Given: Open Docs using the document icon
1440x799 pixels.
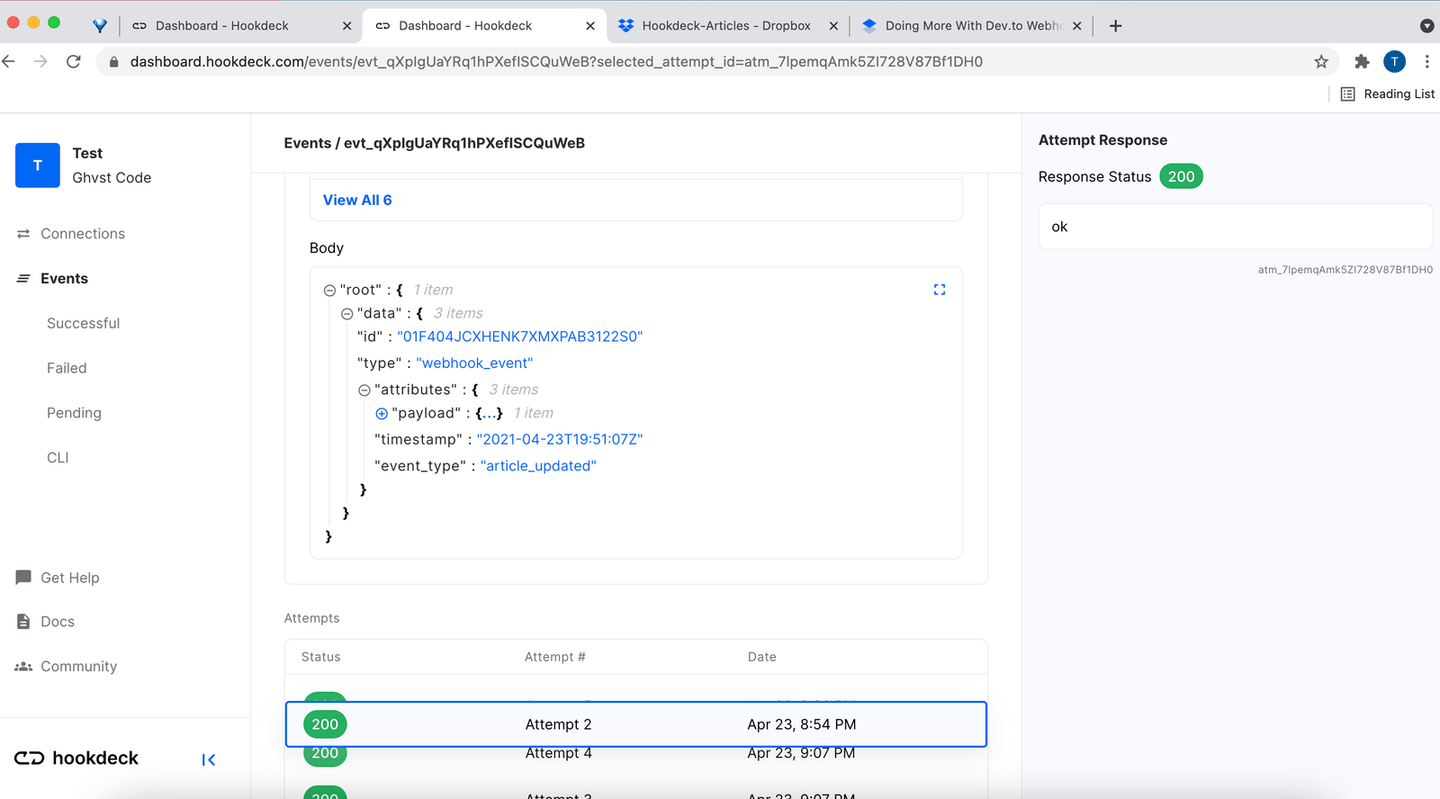Looking at the screenshot, I should point(23,621).
